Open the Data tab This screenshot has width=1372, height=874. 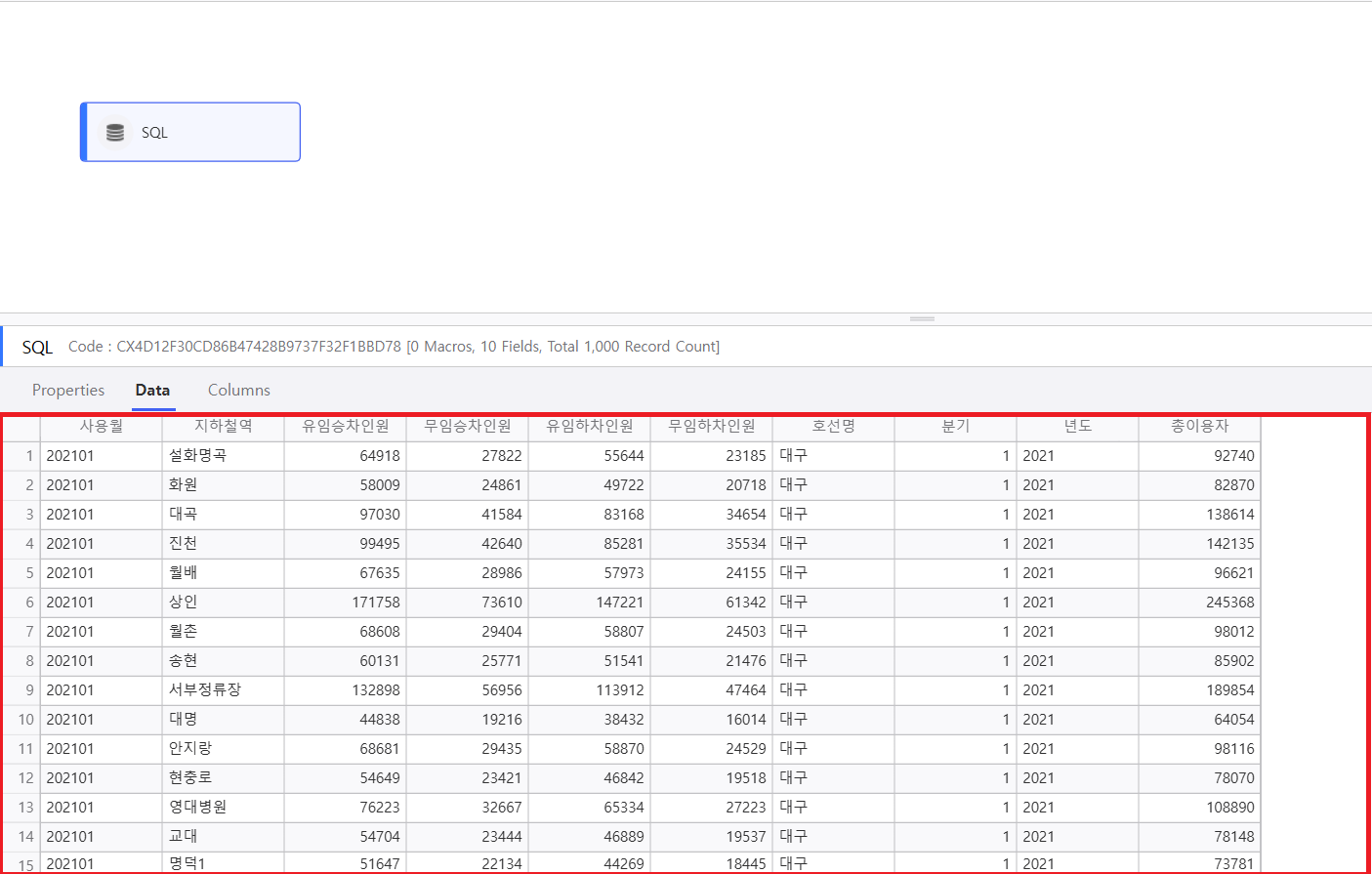coord(152,390)
